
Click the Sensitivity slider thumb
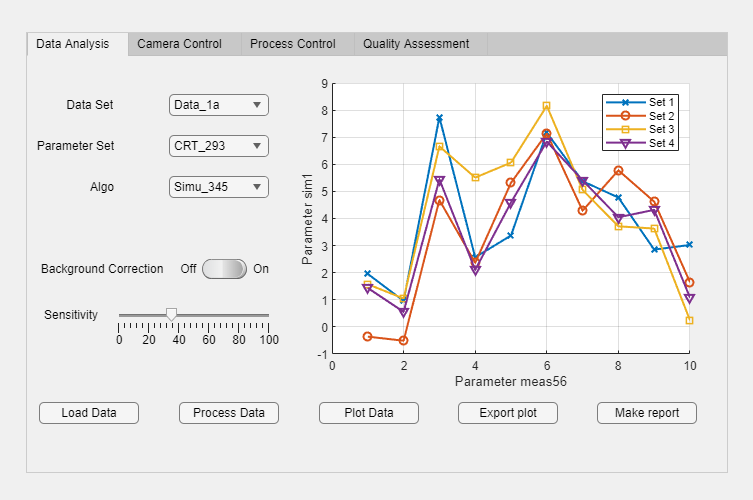(171, 314)
